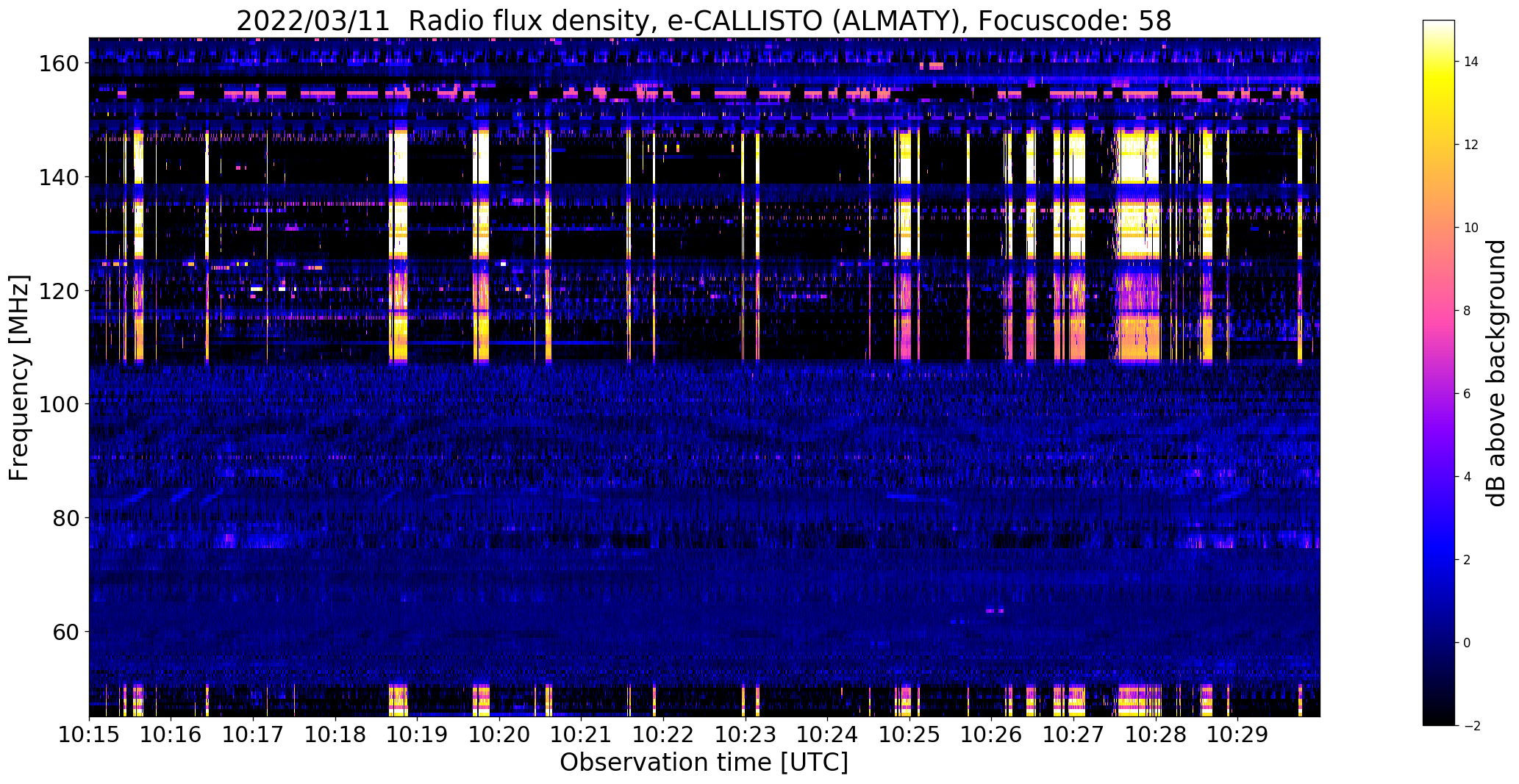This screenshot has height=784, width=1519.
Task: Click the 60 frequency tick label
Action: [x=65, y=632]
